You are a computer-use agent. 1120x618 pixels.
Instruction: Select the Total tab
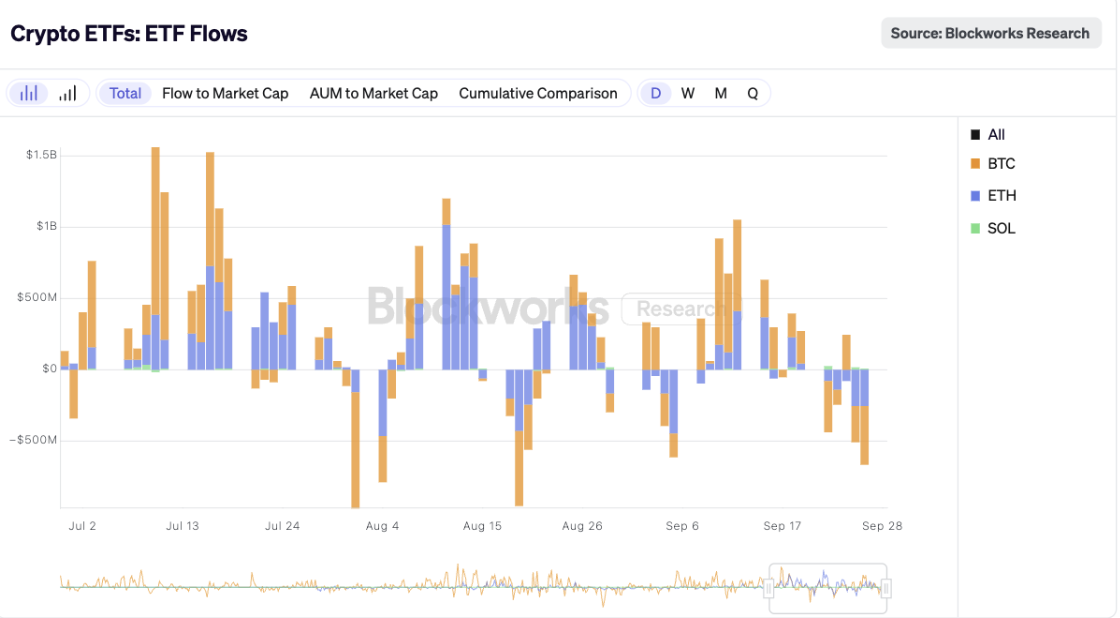[125, 93]
